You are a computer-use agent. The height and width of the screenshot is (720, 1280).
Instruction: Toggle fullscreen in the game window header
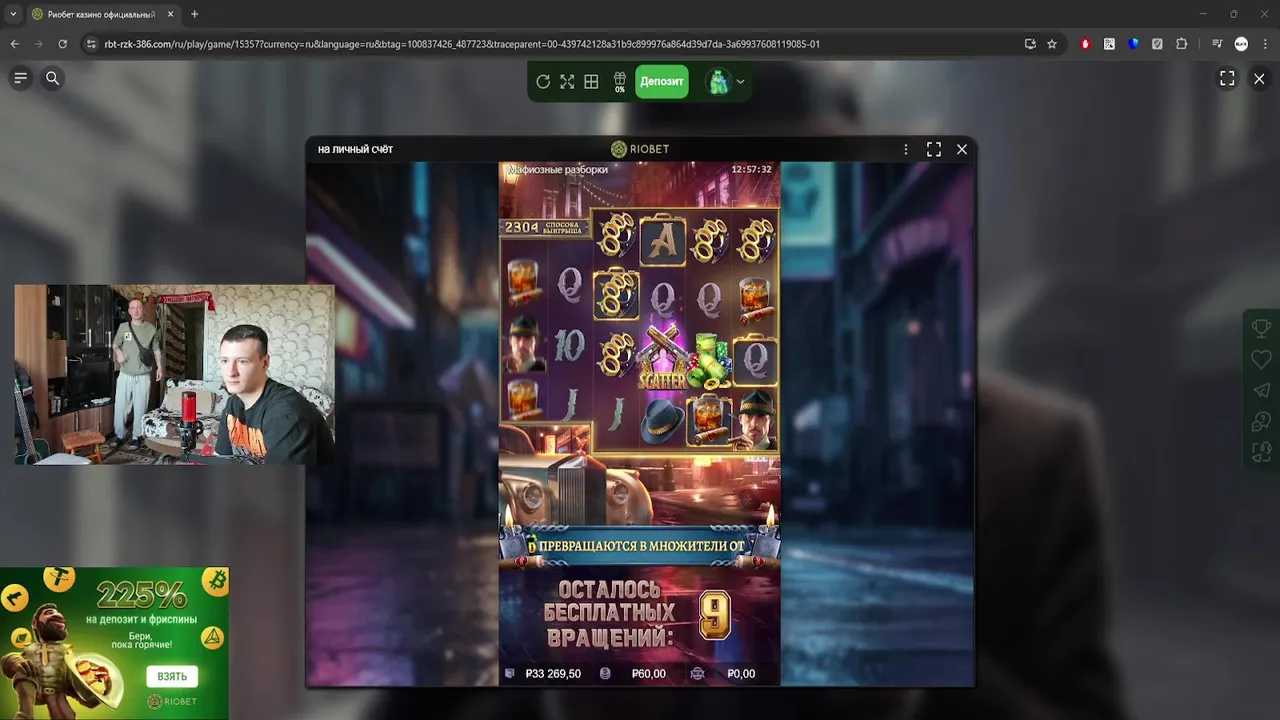click(x=934, y=149)
